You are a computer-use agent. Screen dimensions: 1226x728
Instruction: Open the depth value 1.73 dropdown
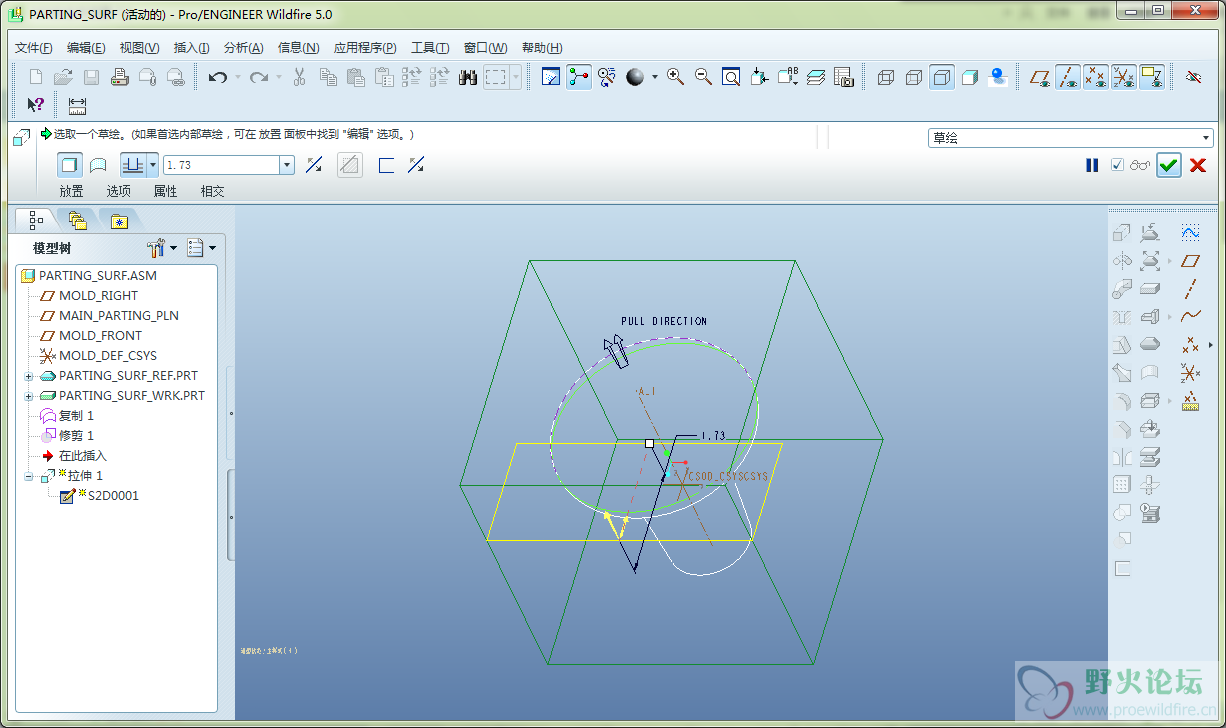click(x=287, y=165)
